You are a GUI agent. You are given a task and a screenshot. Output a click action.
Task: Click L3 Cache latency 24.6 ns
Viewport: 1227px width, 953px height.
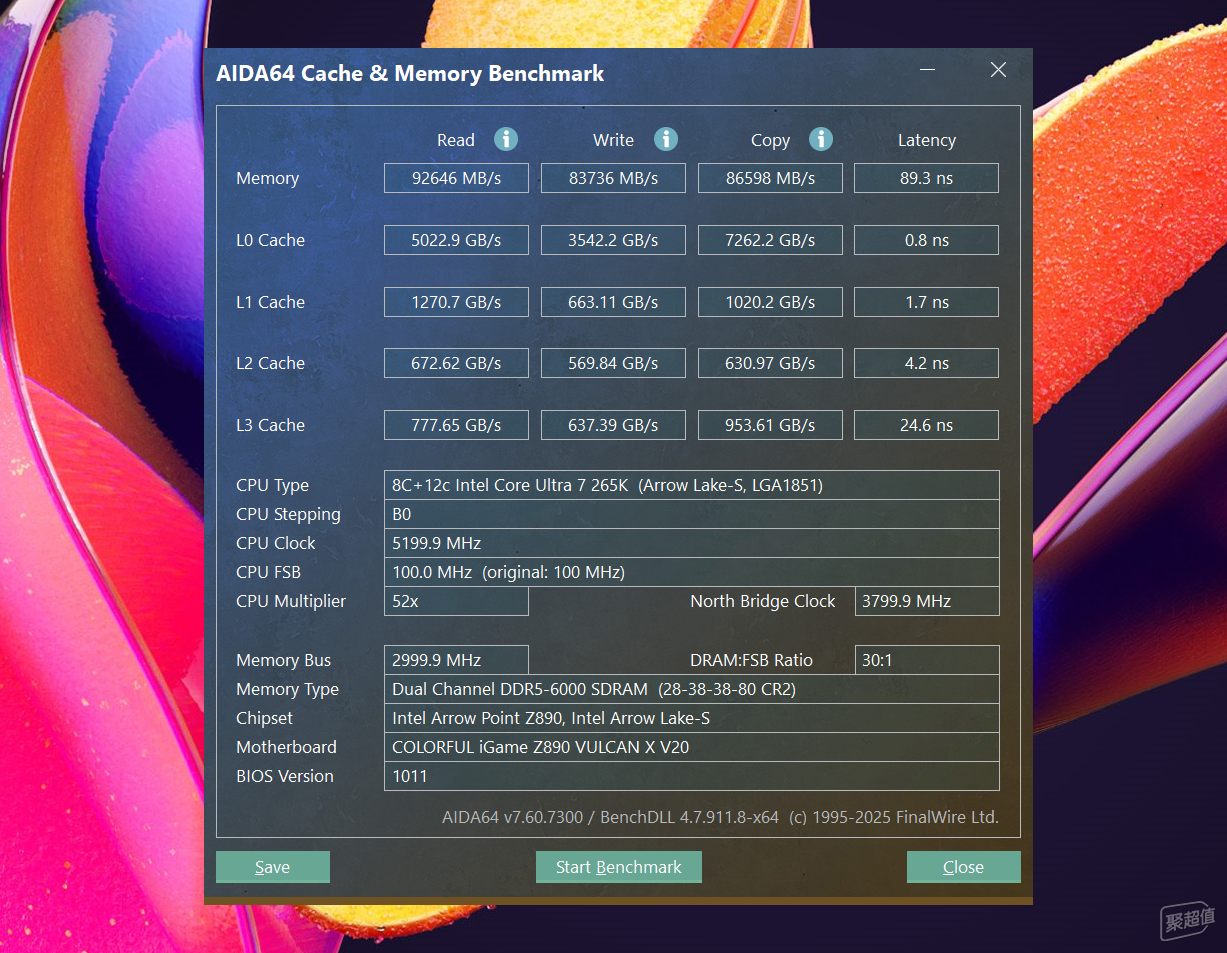927,425
